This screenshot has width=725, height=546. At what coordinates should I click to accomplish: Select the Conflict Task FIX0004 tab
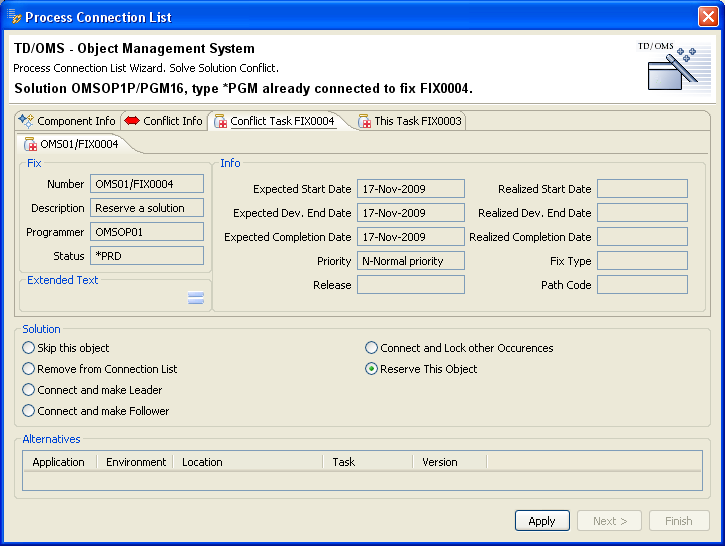click(x=274, y=121)
